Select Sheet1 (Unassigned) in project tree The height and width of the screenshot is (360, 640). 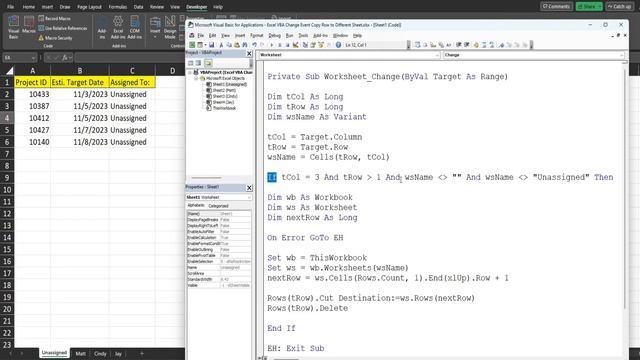(x=229, y=84)
